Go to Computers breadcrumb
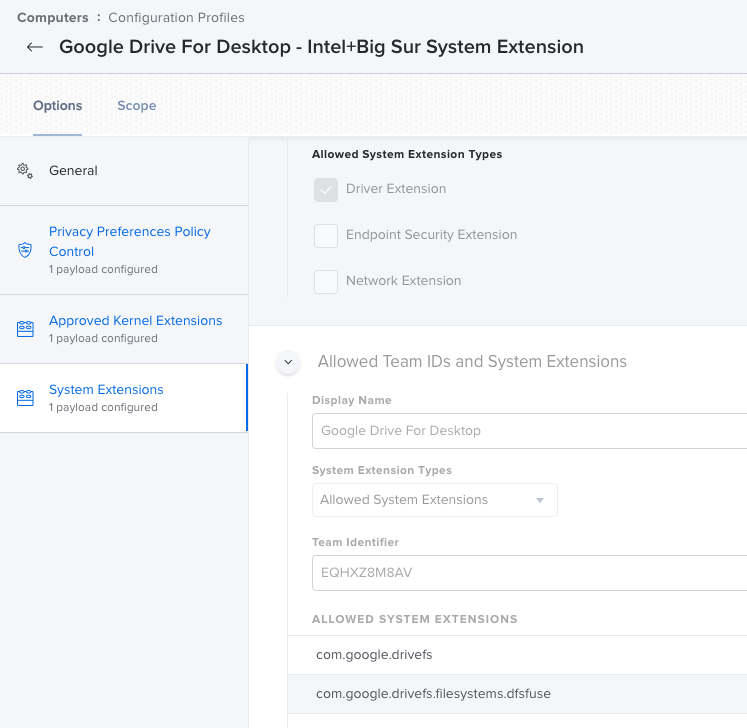The height and width of the screenshot is (728, 747). [x=53, y=18]
